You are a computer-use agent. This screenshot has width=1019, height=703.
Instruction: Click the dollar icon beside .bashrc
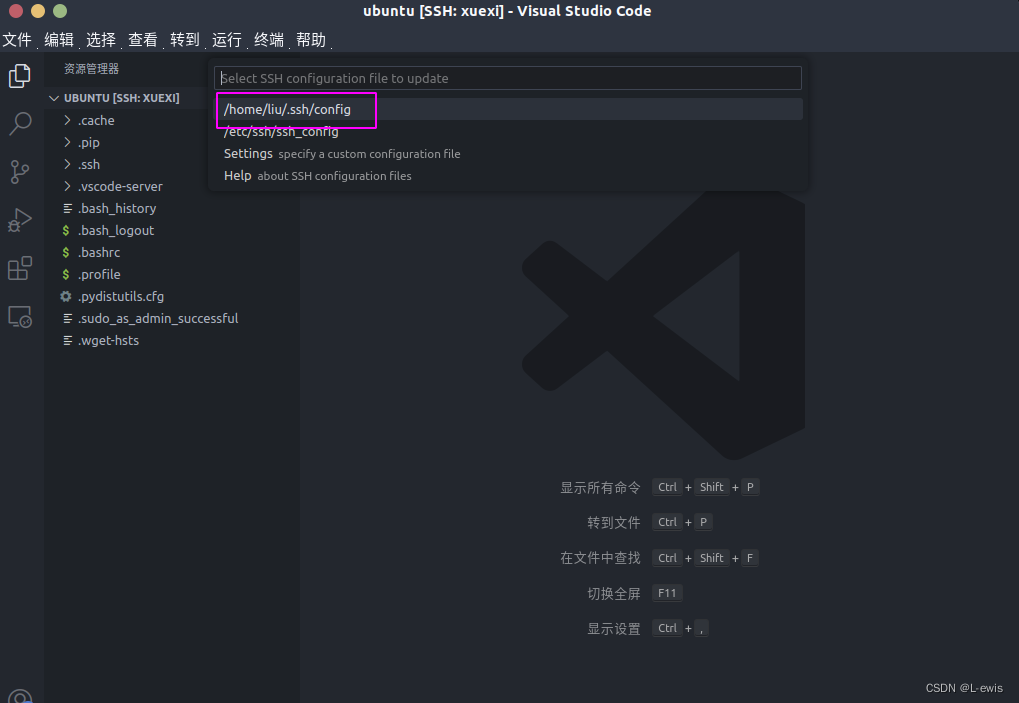(x=66, y=253)
